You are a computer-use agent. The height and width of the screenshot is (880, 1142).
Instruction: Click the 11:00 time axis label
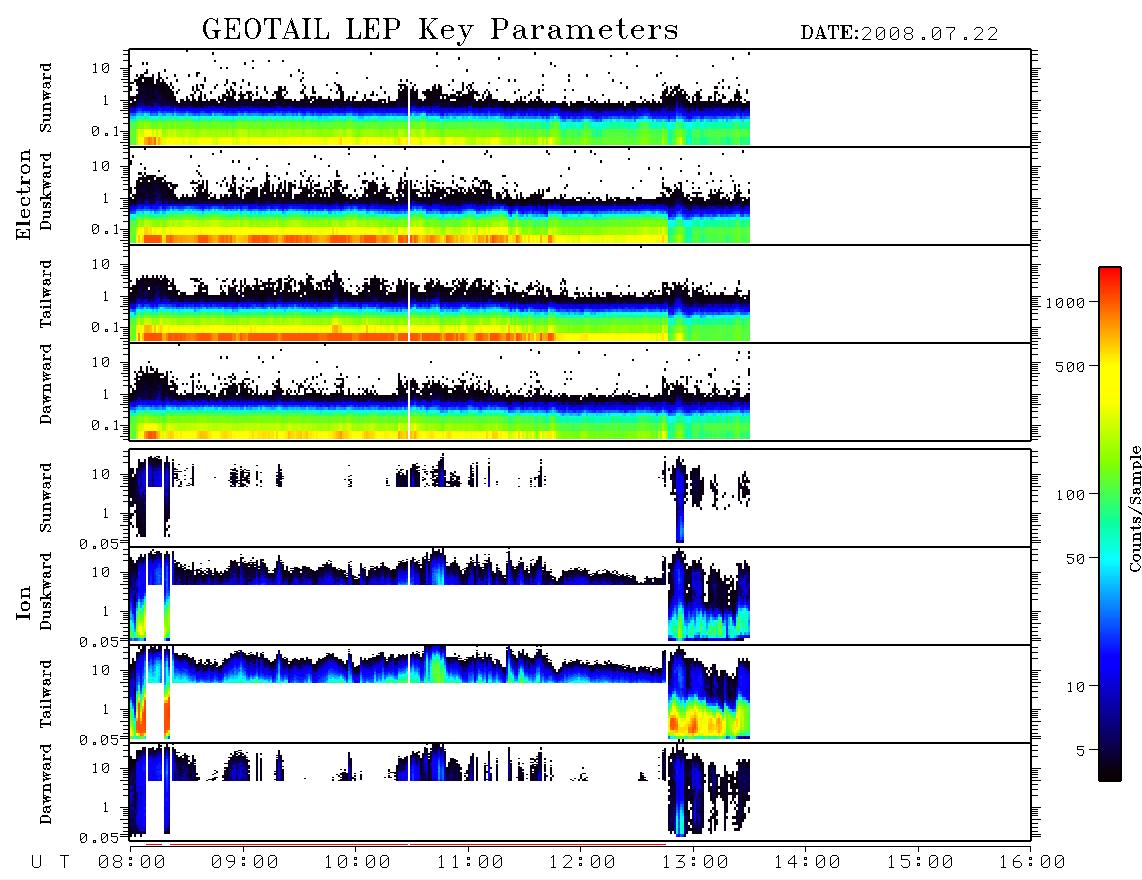(470, 862)
